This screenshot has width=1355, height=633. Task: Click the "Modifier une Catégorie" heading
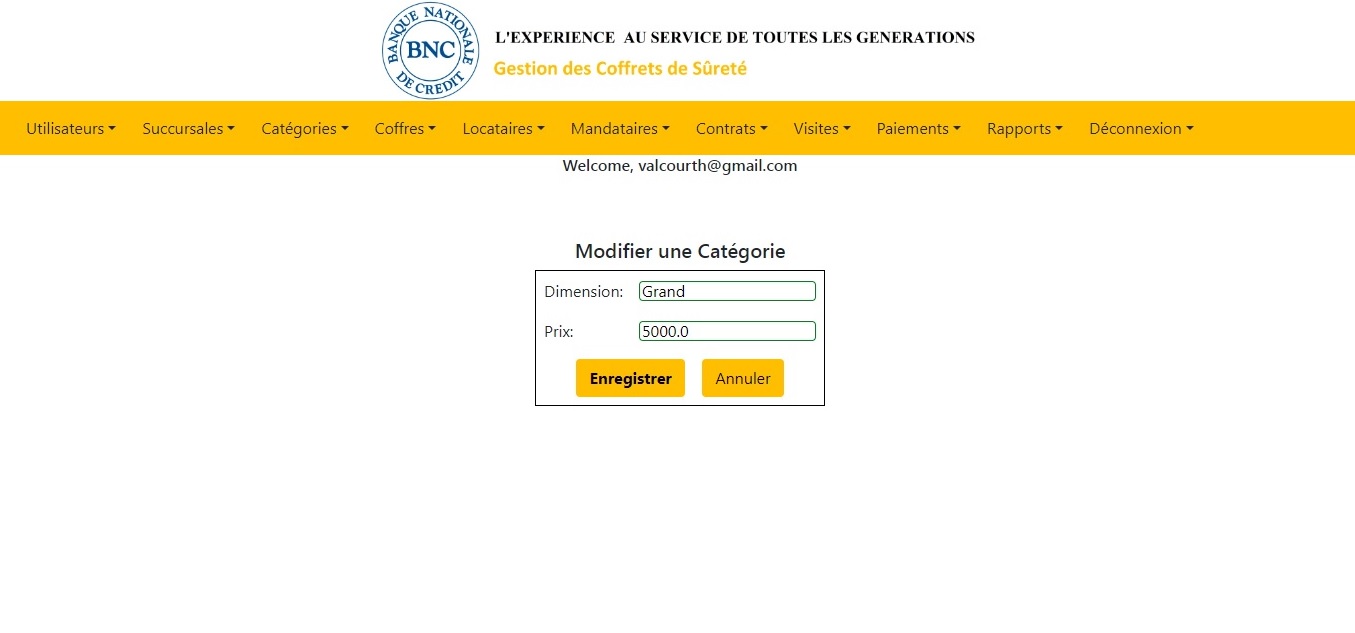point(680,251)
